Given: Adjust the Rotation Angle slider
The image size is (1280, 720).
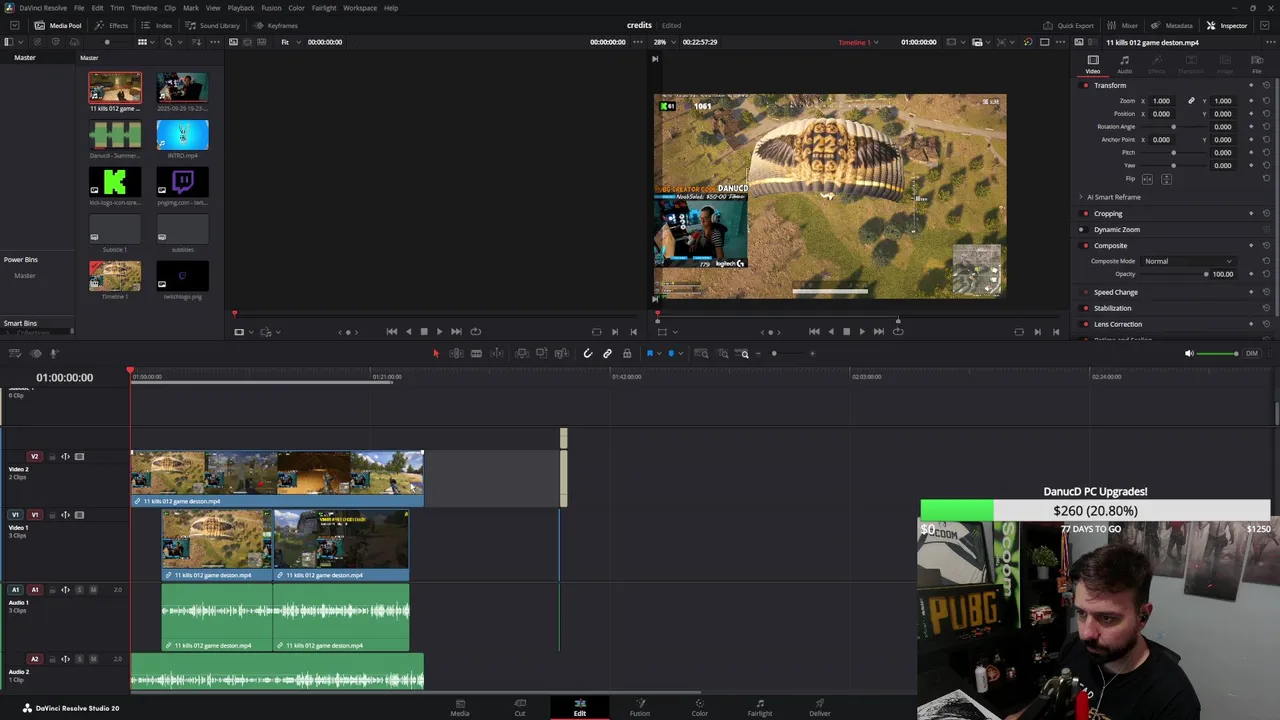Looking at the screenshot, I should (1173, 127).
